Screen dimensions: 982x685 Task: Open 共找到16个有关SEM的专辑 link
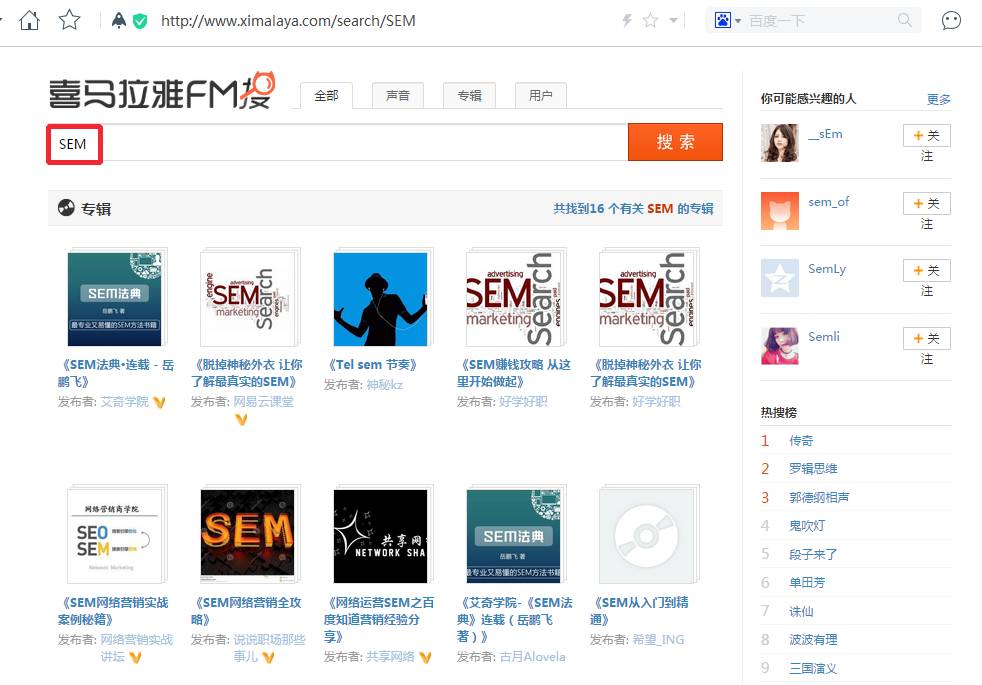633,209
